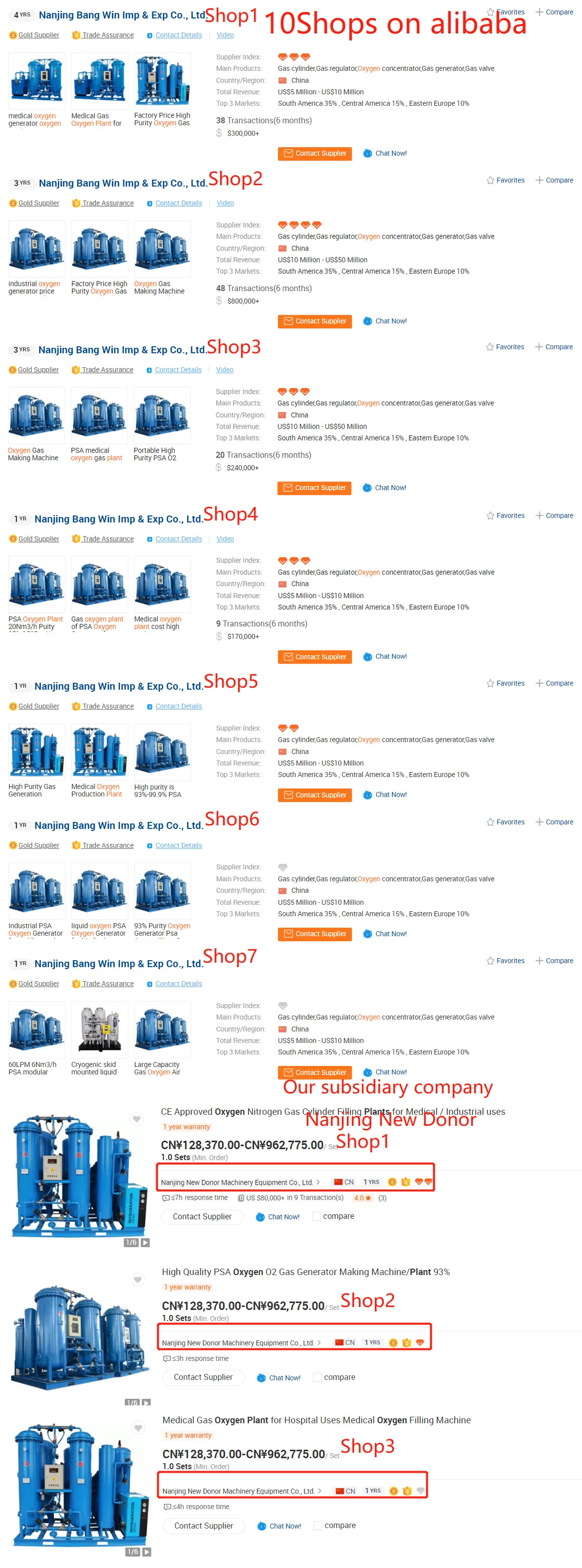Click Trade Assurance badge in Shop6 listing
582x1568 pixels.
coord(103,845)
